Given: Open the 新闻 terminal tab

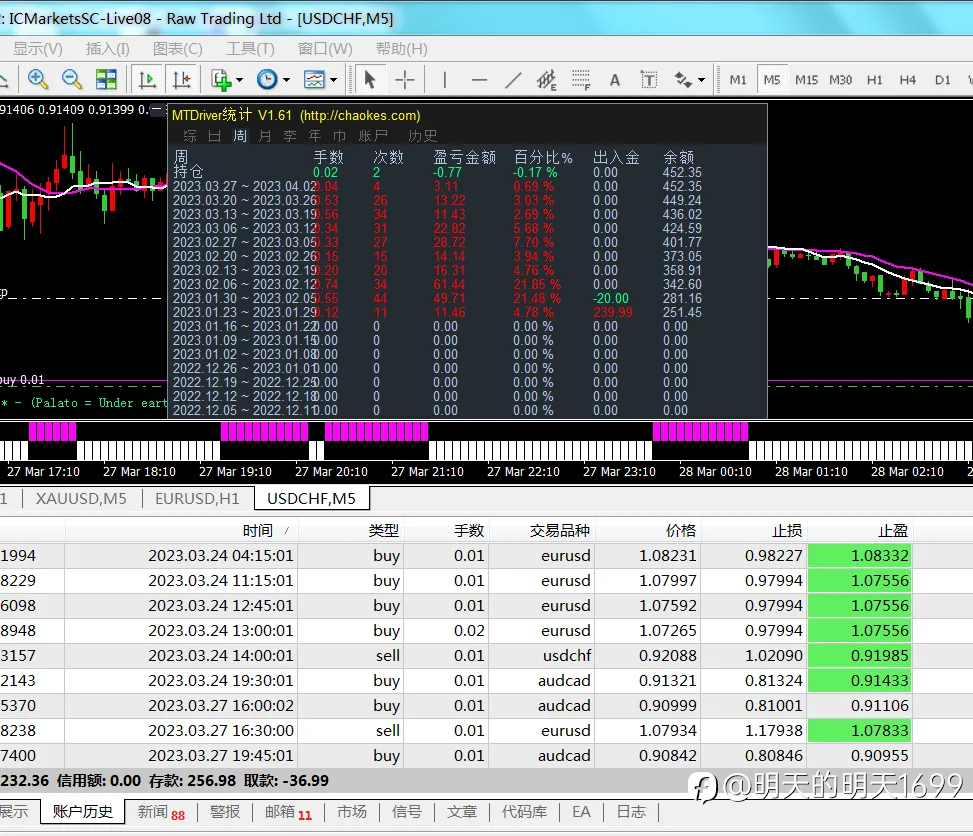Looking at the screenshot, I should [x=161, y=812].
